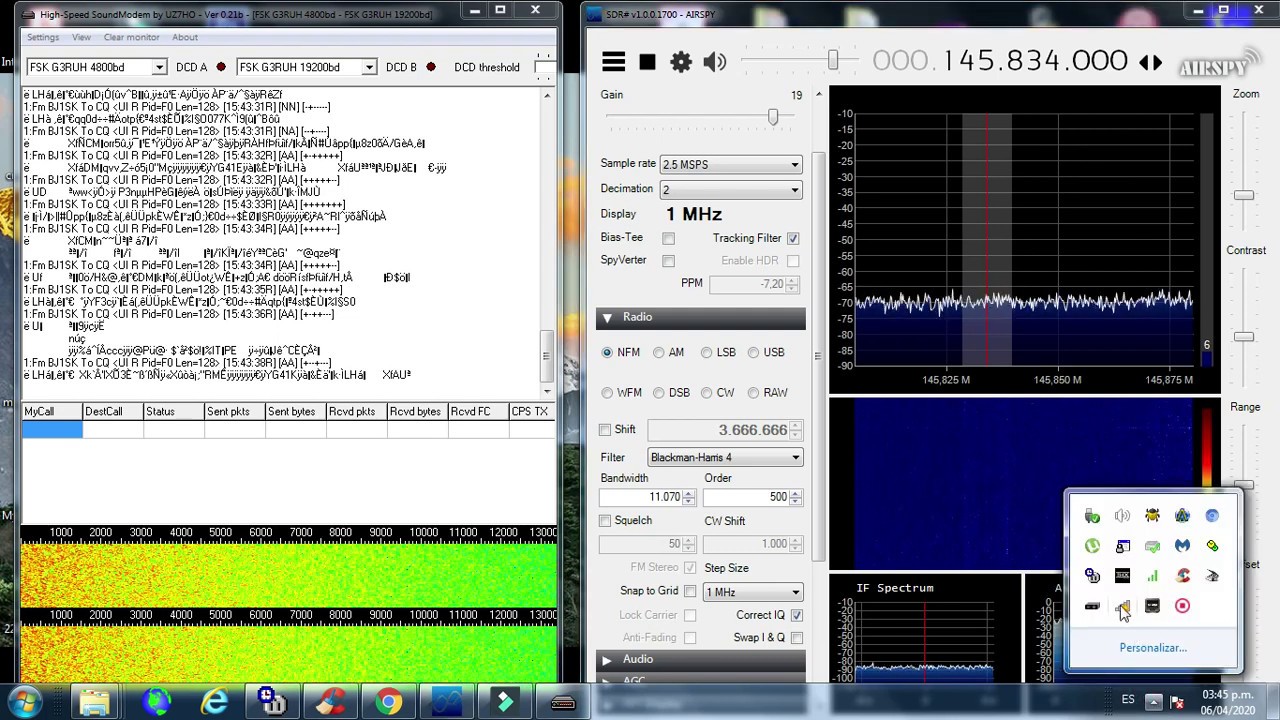Toggle the Swap I & Q checkbox
Screen dimensions: 1280x720
(x=796, y=638)
